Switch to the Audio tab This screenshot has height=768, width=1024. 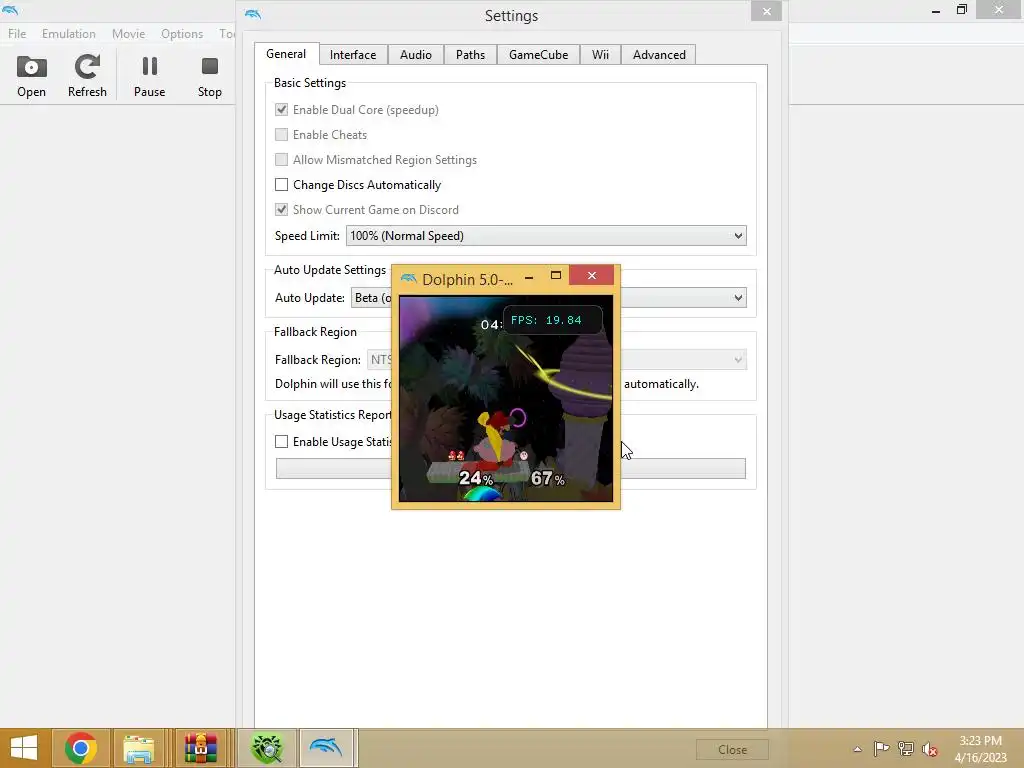[x=416, y=55]
